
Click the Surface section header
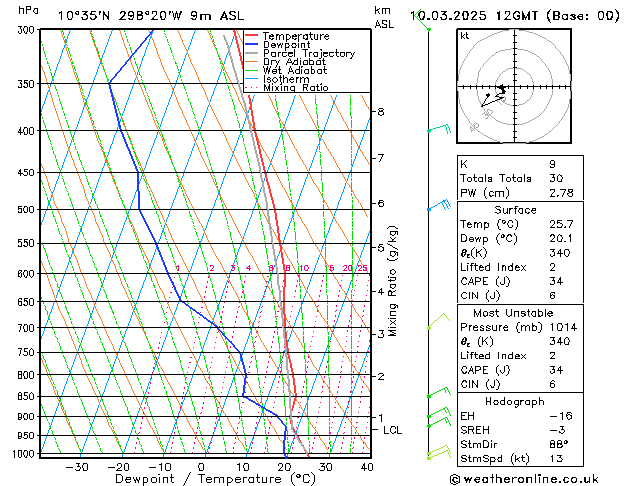[515, 210]
